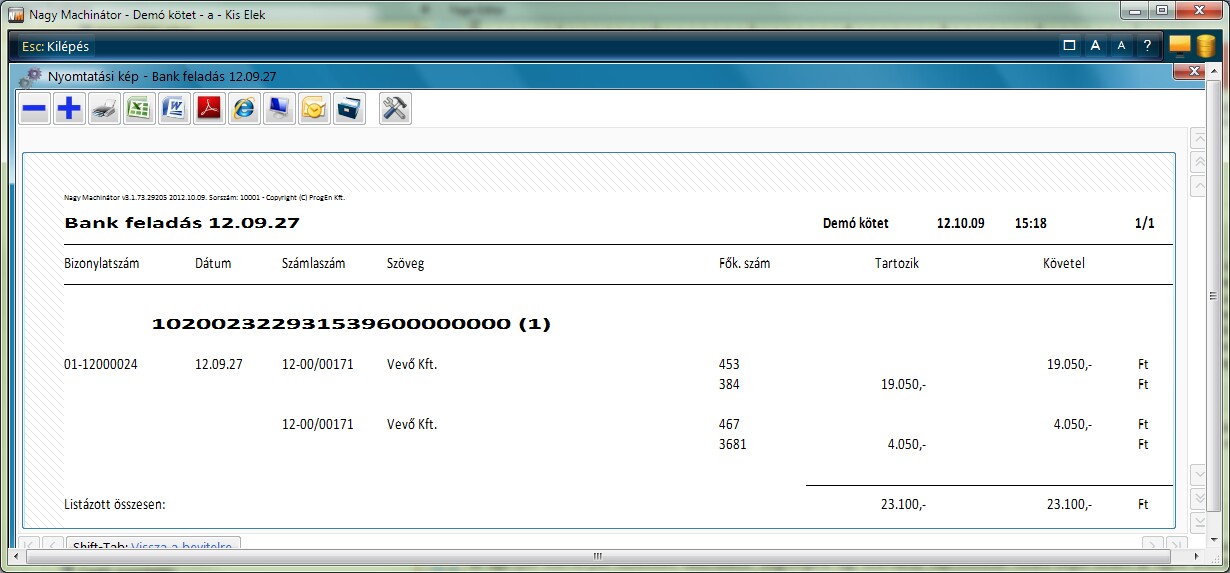Image resolution: width=1230 pixels, height=573 pixels.
Task: Export the report to Excel
Action: (139, 109)
